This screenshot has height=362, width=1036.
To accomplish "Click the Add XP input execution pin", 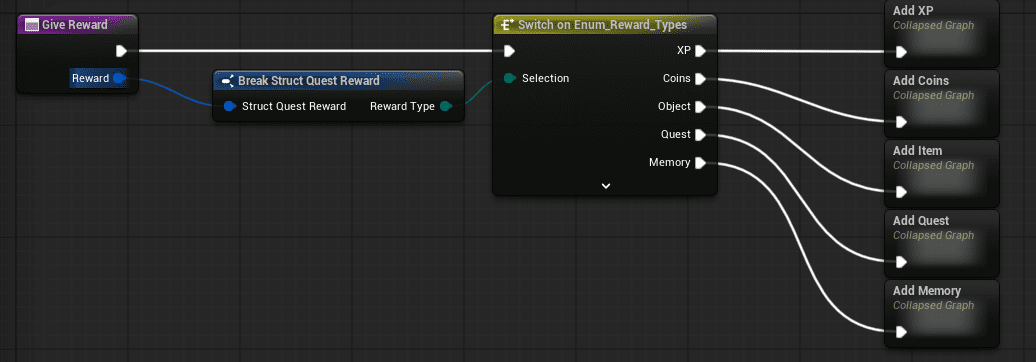I will click(901, 52).
